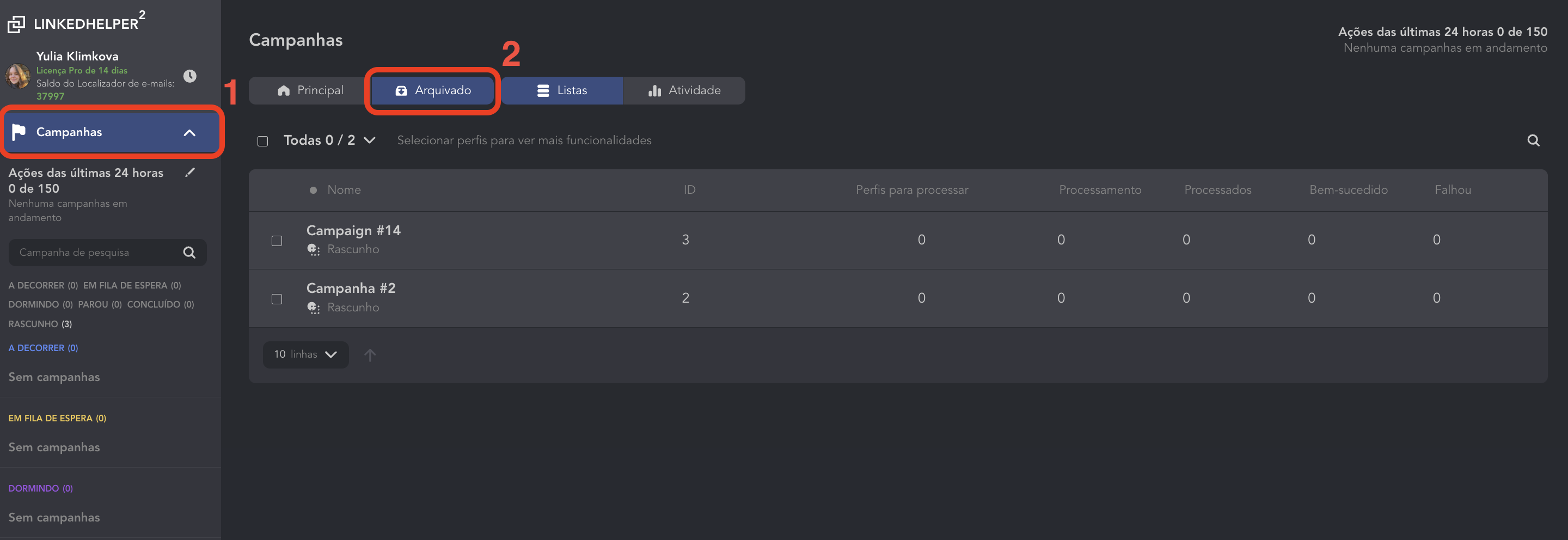The width and height of the screenshot is (1568, 540).
Task: Open the Listas tab
Action: tap(562, 91)
